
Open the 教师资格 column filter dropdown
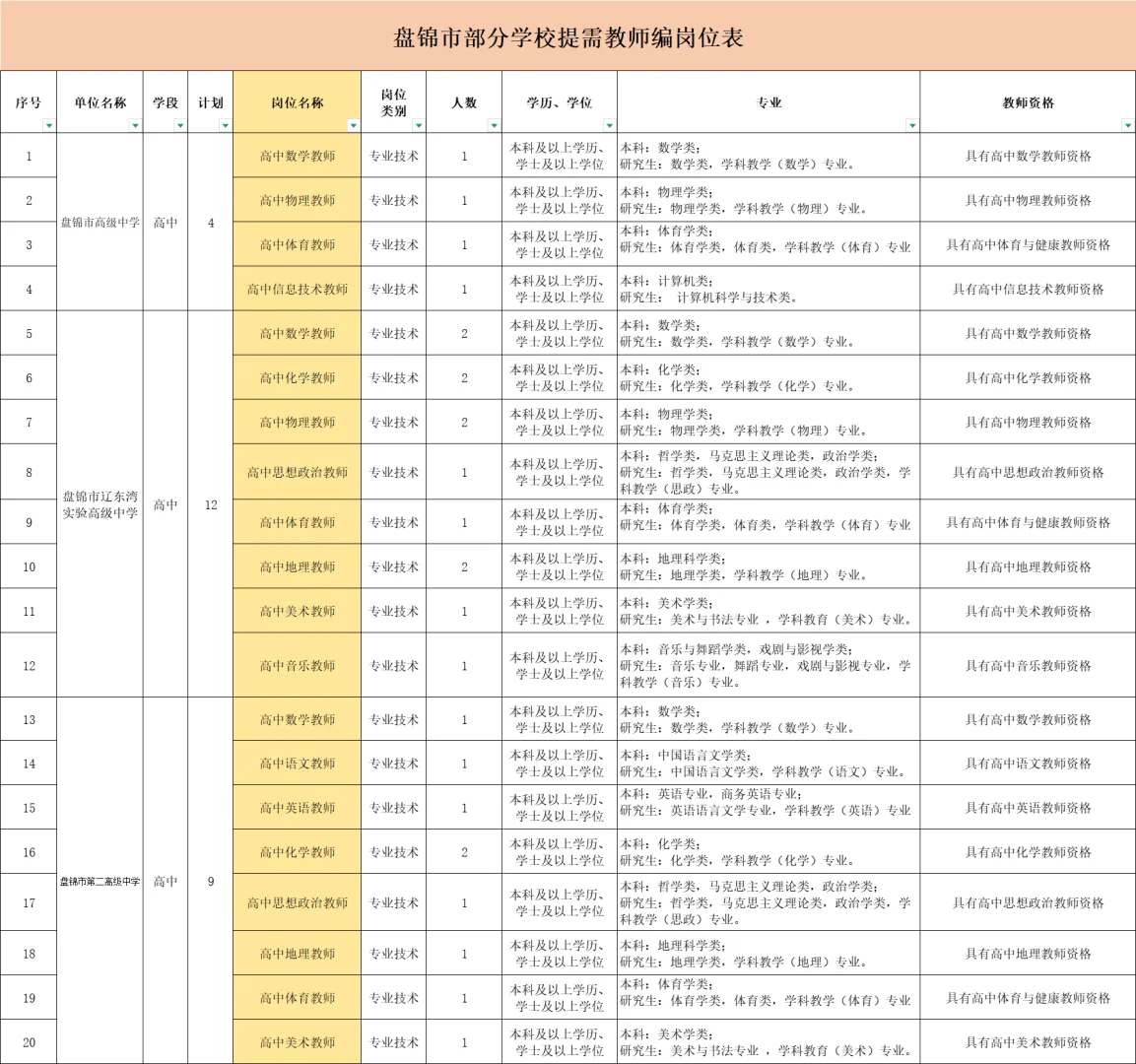coord(1128,125)
